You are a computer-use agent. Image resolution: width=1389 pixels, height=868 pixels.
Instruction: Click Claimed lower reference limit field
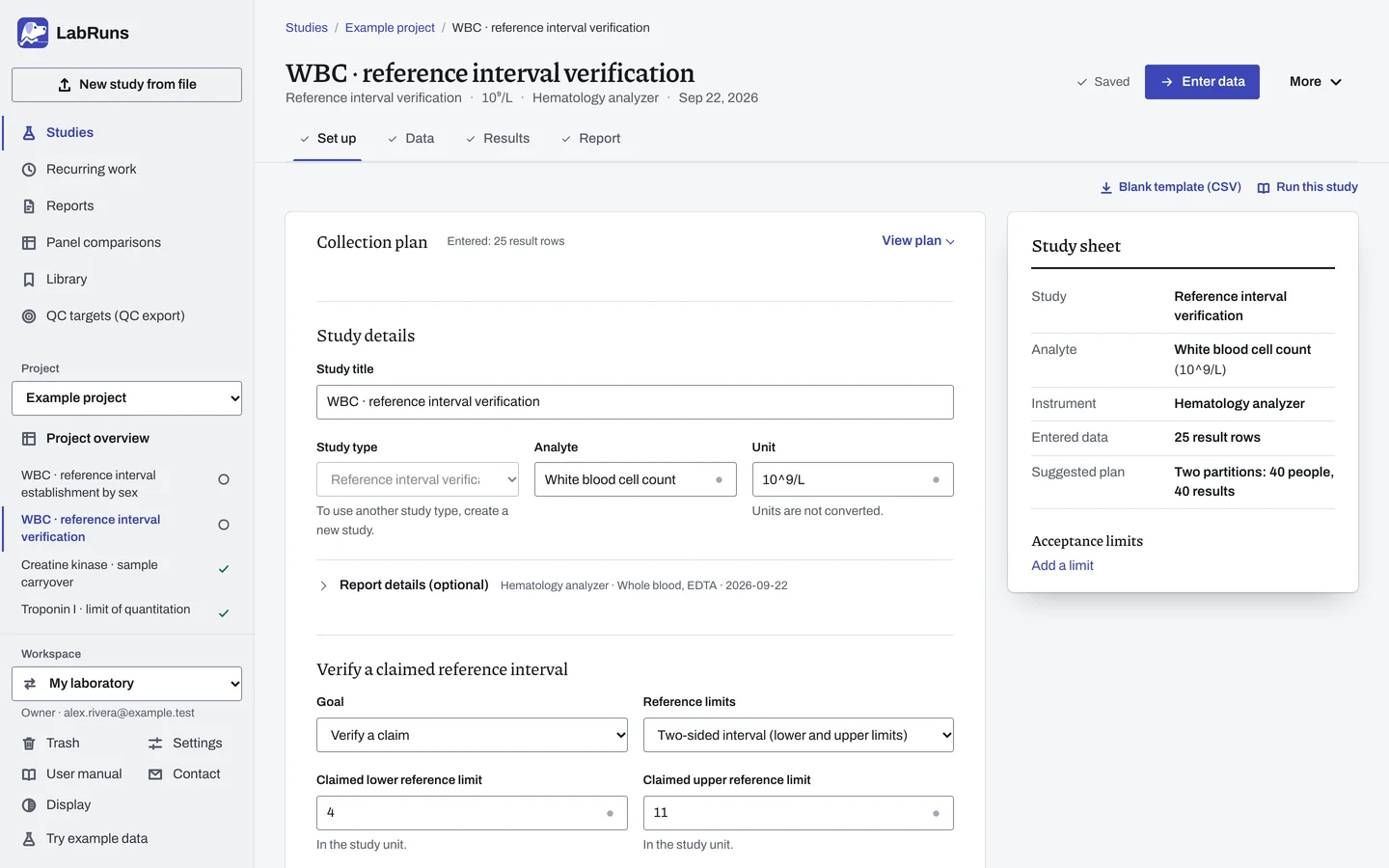click(472, 813)
